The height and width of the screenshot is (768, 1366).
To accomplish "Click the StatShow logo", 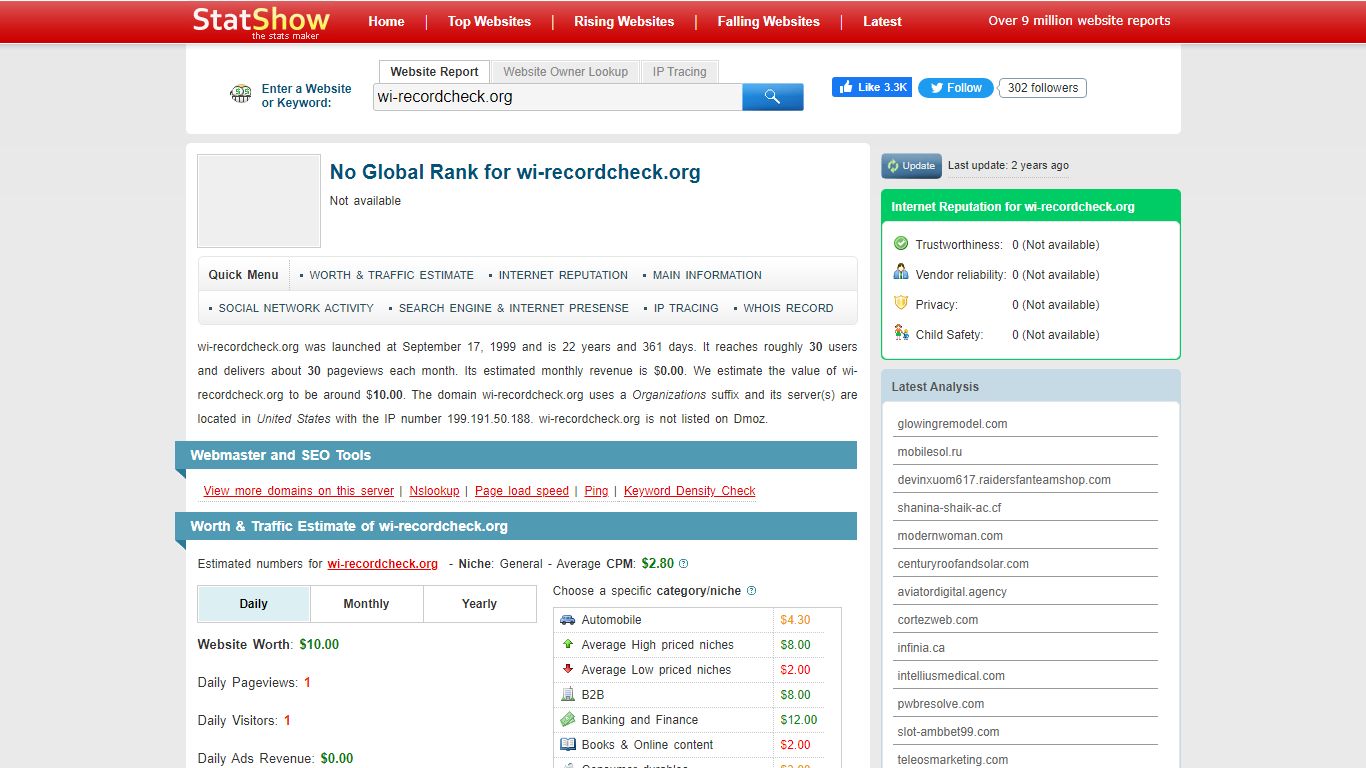I will pos(261,21).
